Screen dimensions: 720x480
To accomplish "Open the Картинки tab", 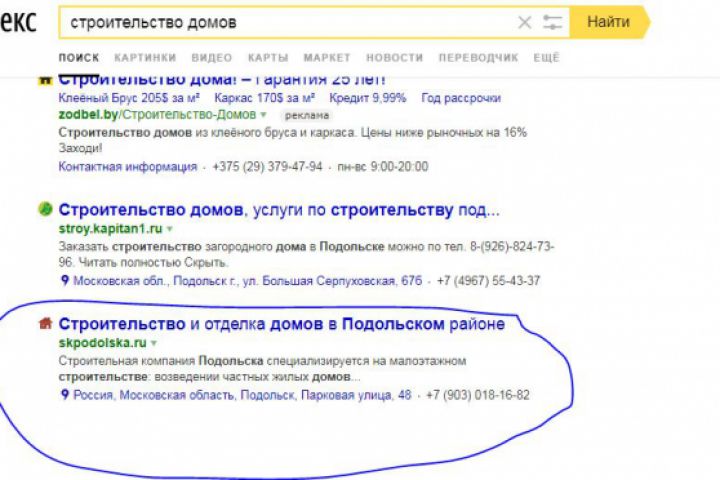I will pyautogui.click(x=145, y=58).
